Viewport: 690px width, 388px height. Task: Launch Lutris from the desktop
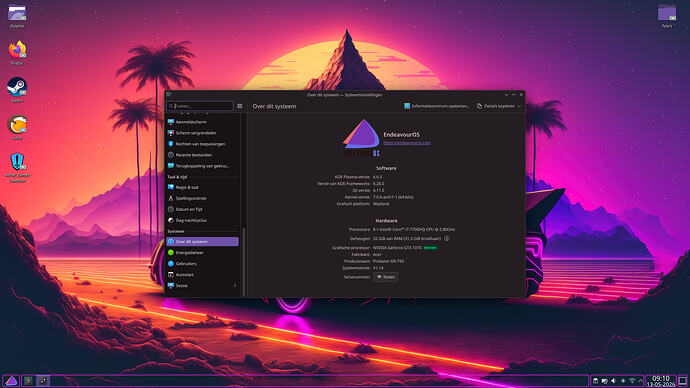(17, 128)
